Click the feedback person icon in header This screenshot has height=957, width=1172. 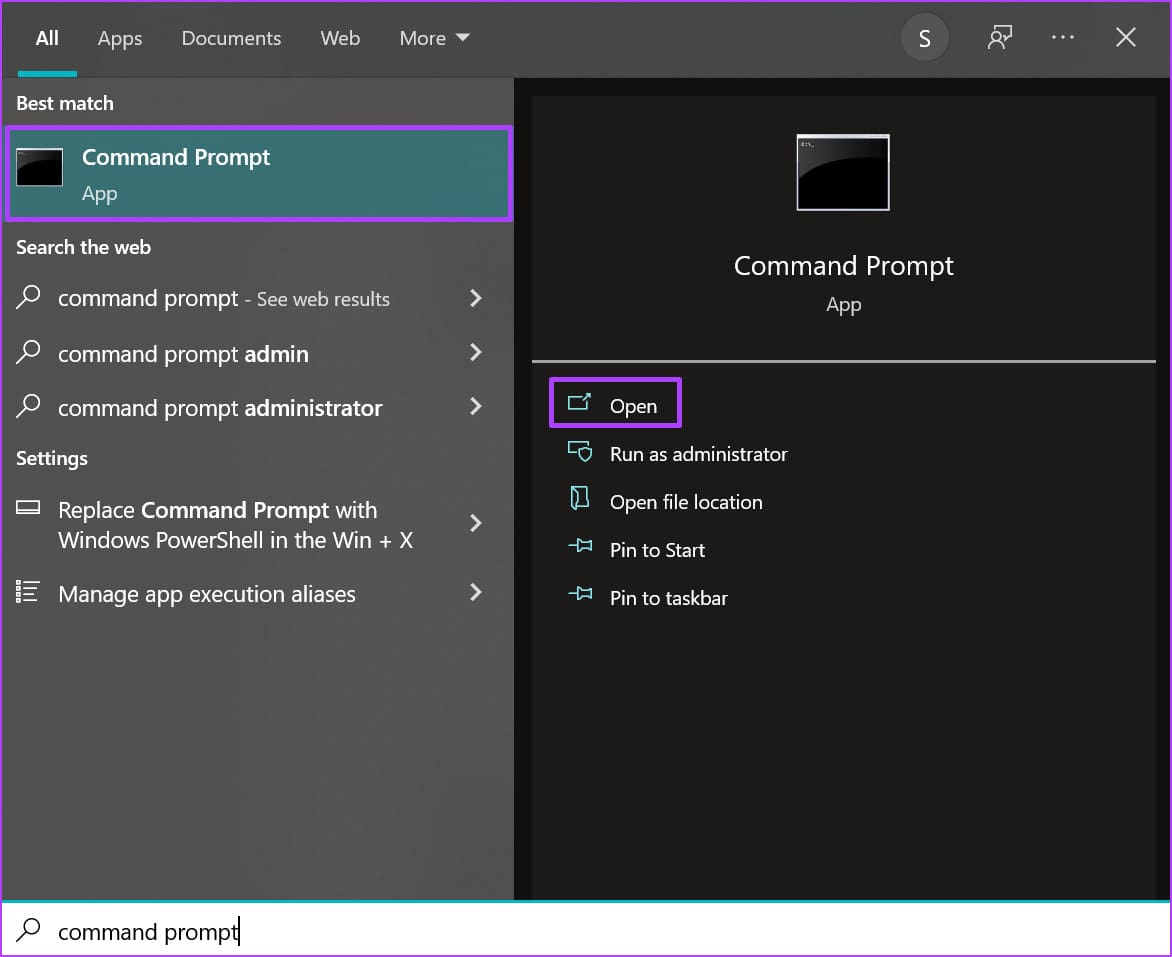999,37
